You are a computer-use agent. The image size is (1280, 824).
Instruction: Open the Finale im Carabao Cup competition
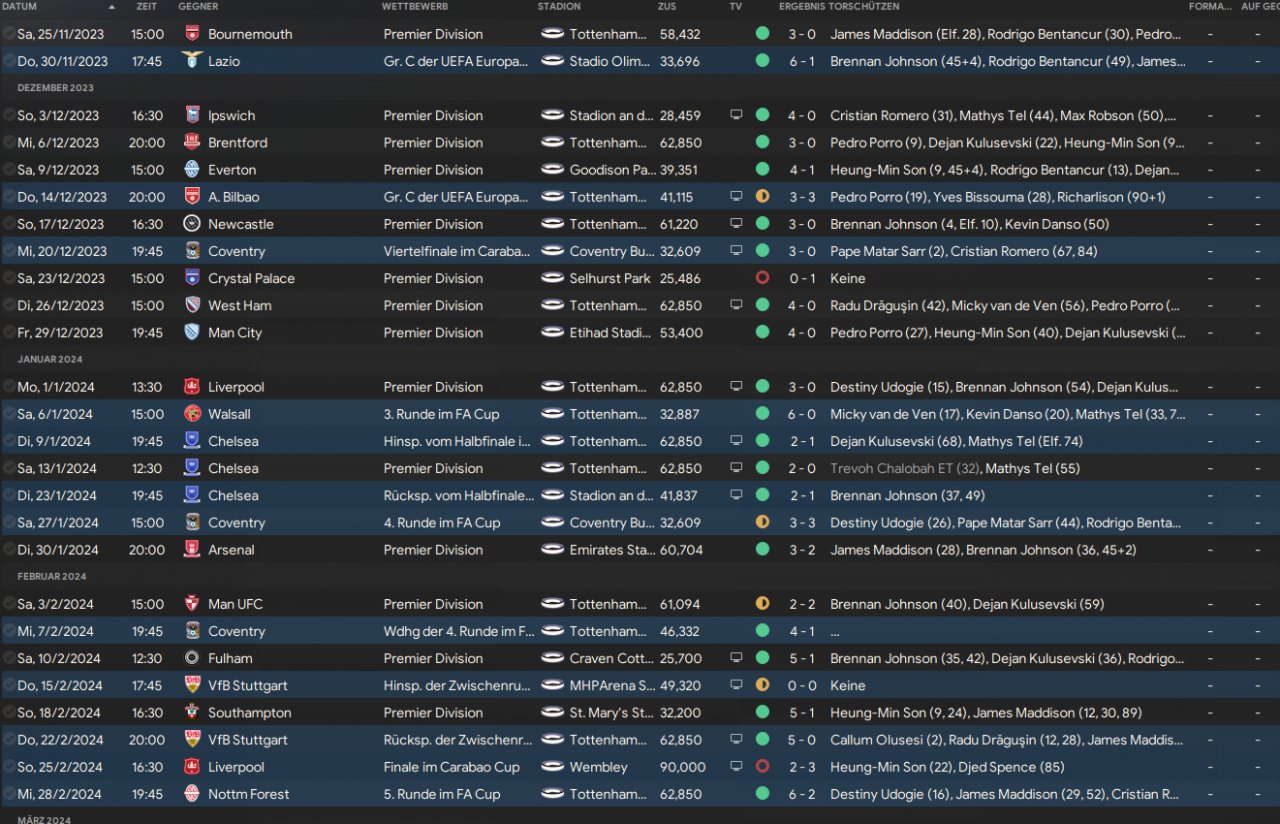452,767
